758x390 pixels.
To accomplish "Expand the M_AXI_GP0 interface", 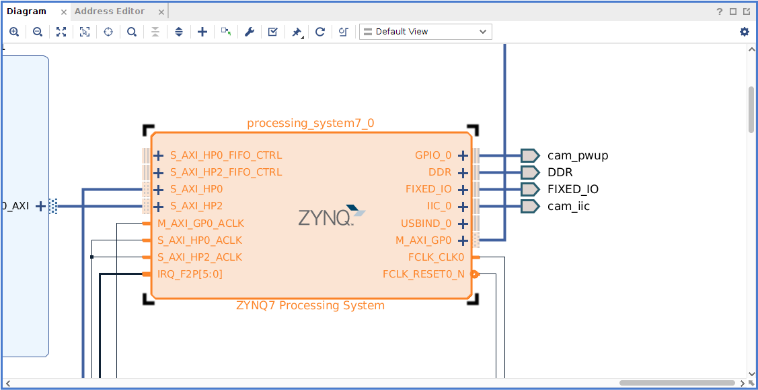I will (x=463, y=240).
